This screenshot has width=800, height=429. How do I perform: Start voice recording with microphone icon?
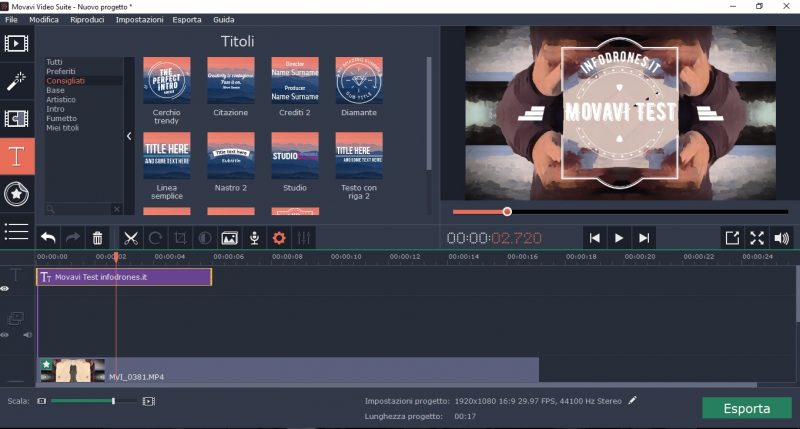254,238
